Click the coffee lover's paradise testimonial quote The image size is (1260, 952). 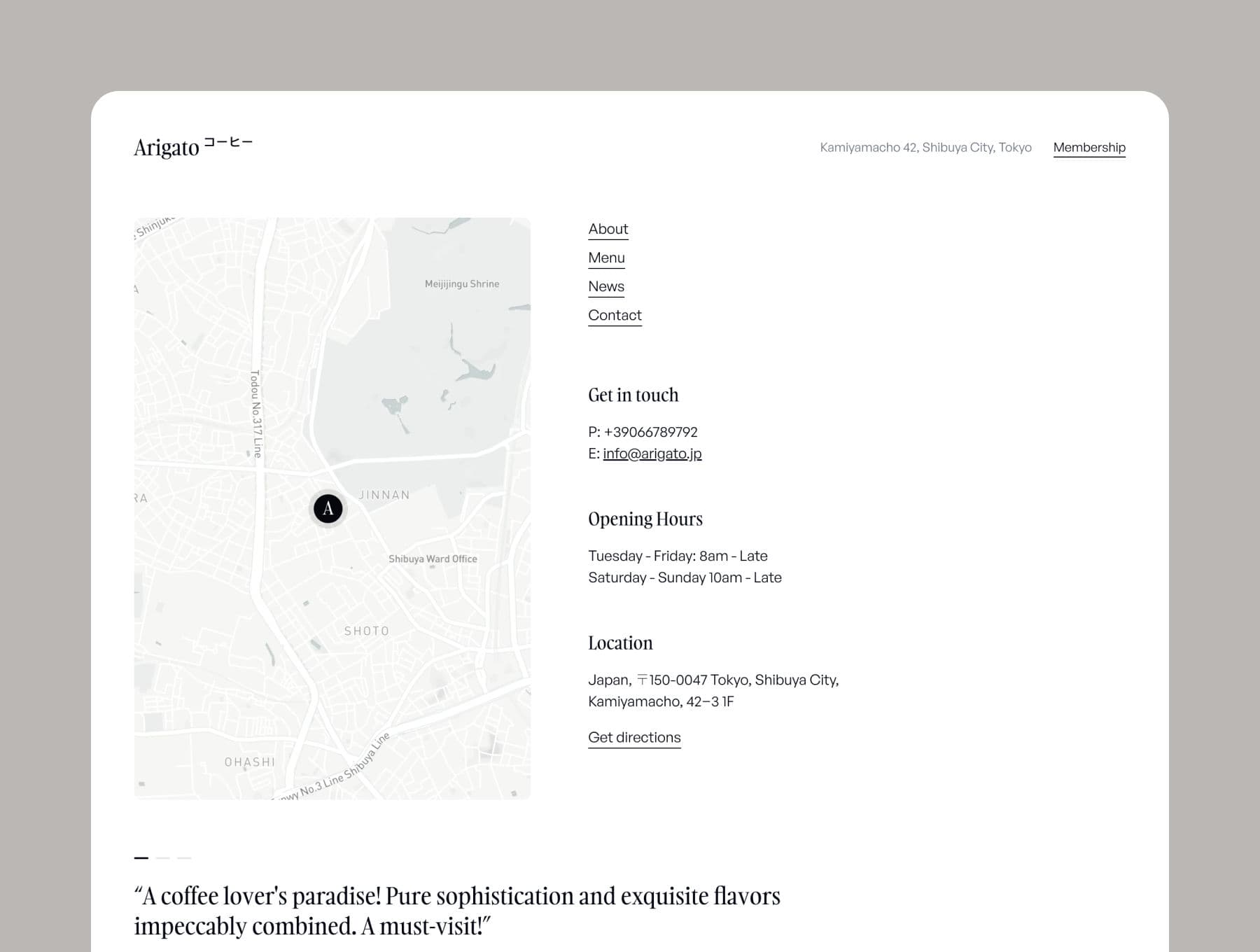pyautogui.click(x=456, y=910)
